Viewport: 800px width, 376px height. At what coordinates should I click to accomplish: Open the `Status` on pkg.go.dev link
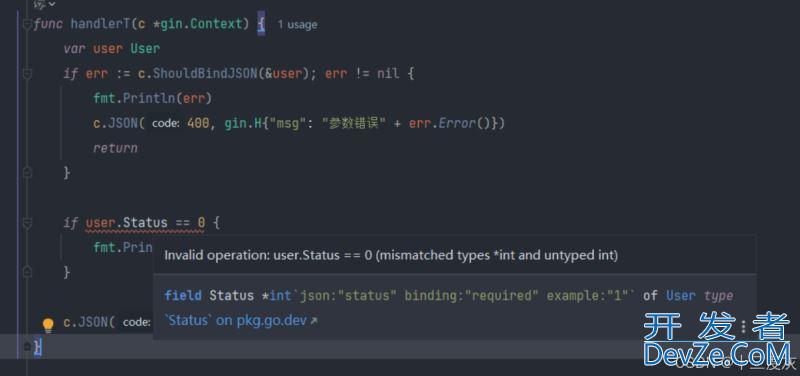click(236, 320)
